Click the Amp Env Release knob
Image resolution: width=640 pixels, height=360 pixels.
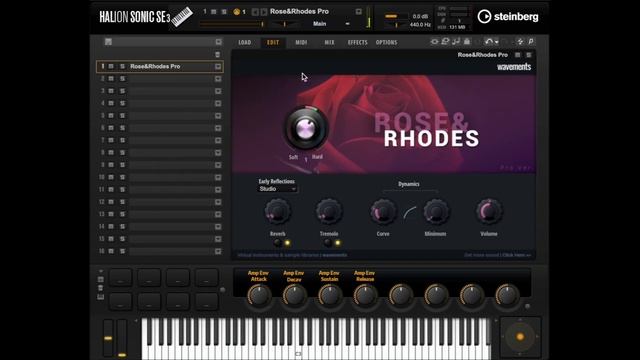pyautogui.click(x=365, y=296)
